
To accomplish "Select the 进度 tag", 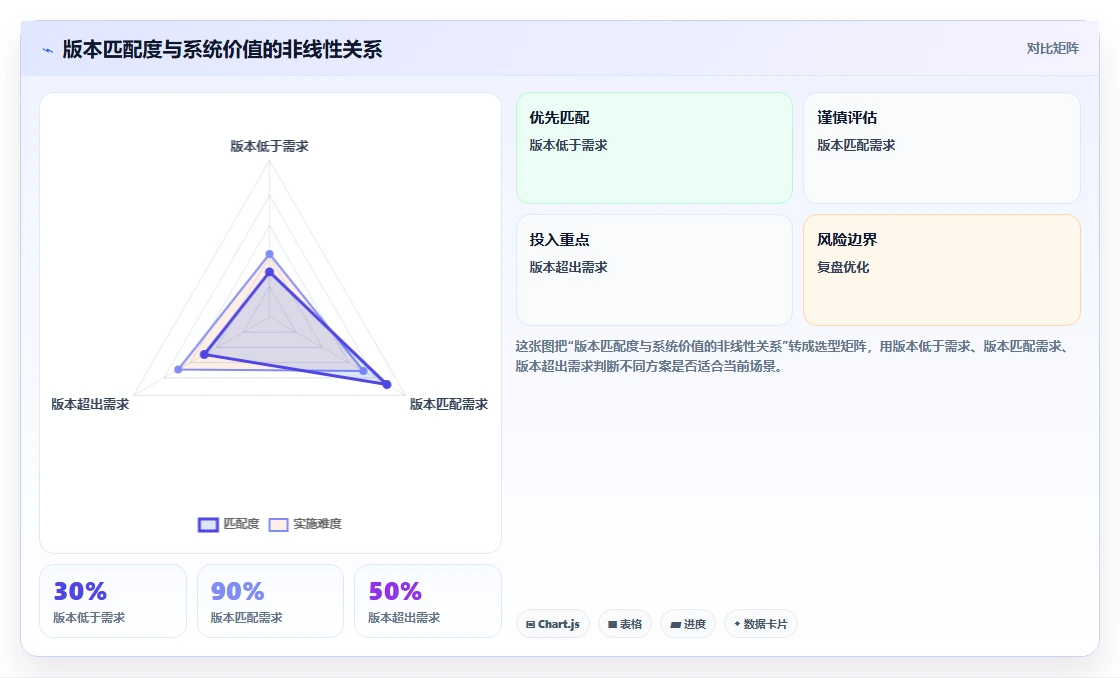I will tap(688, 624).
